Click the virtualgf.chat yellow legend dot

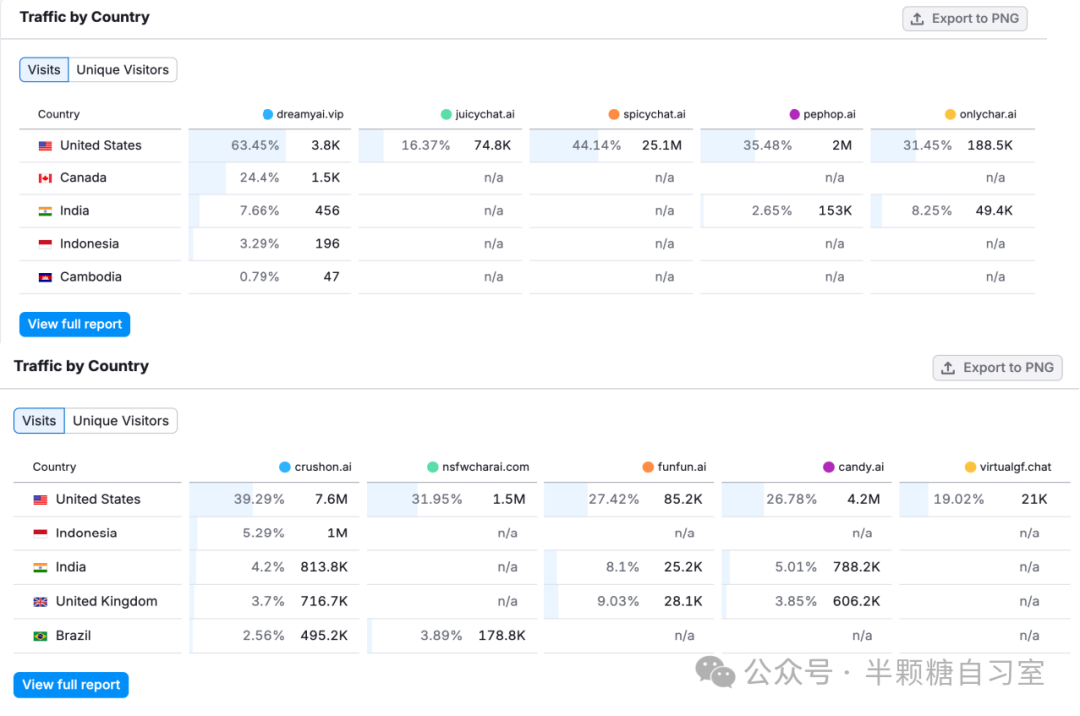coord(970,467)
